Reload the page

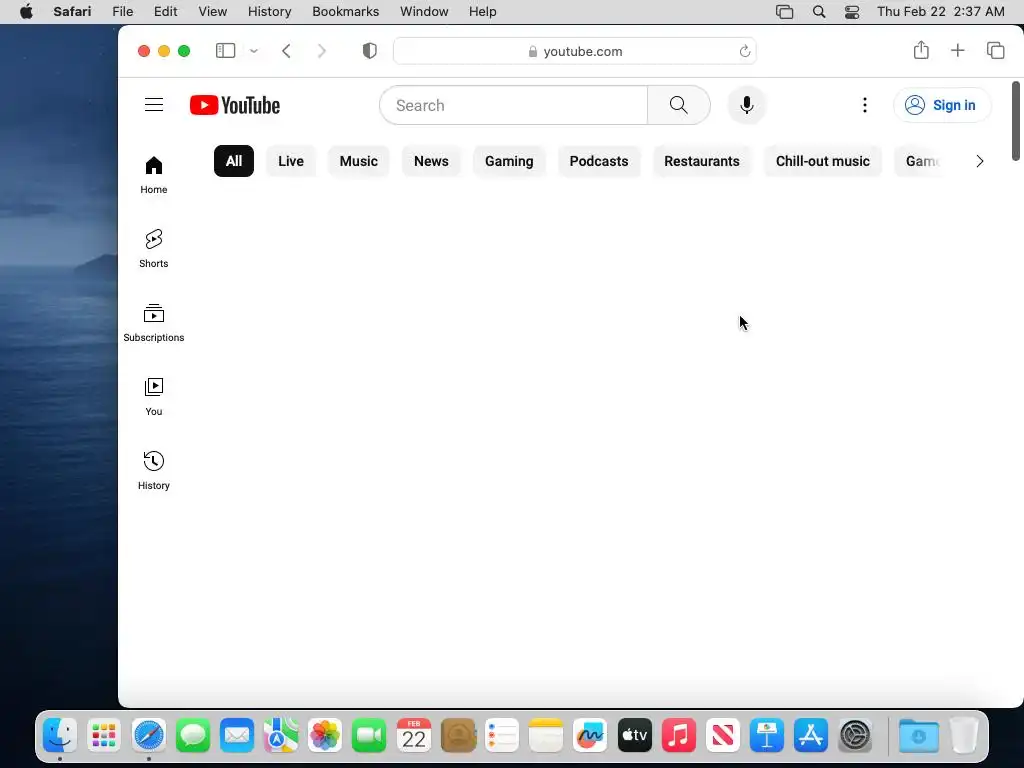[744, 51]
